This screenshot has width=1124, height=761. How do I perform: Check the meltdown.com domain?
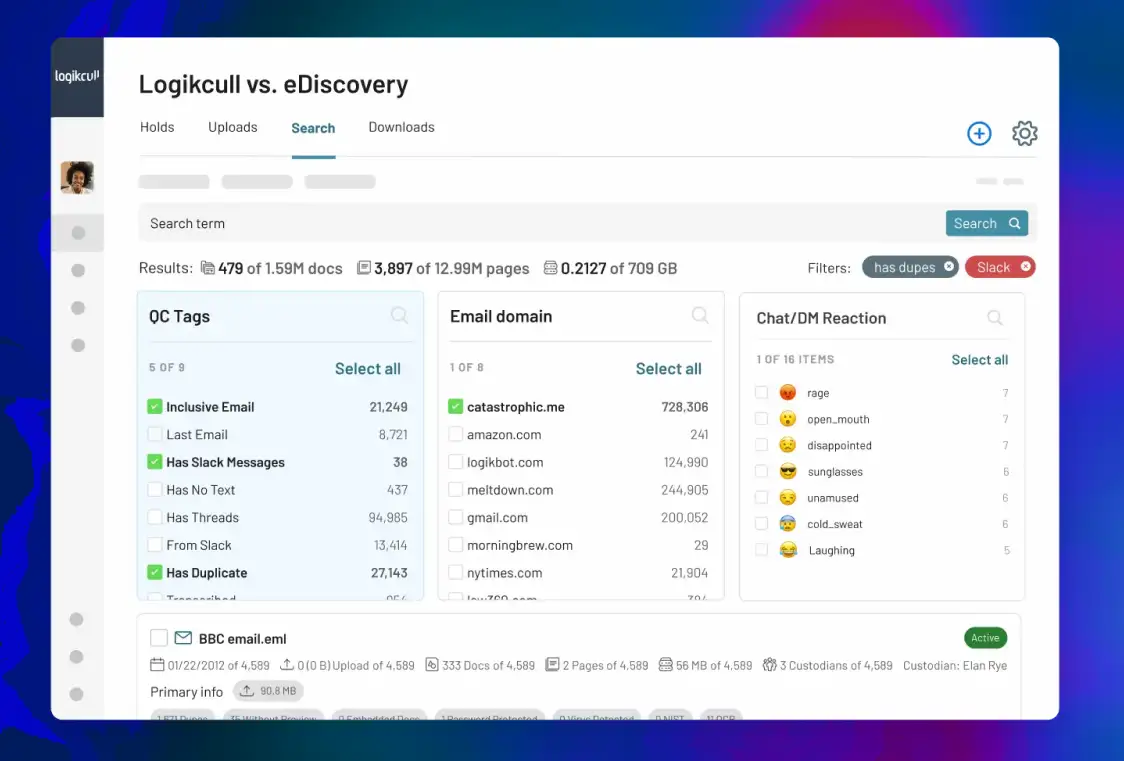455,489
